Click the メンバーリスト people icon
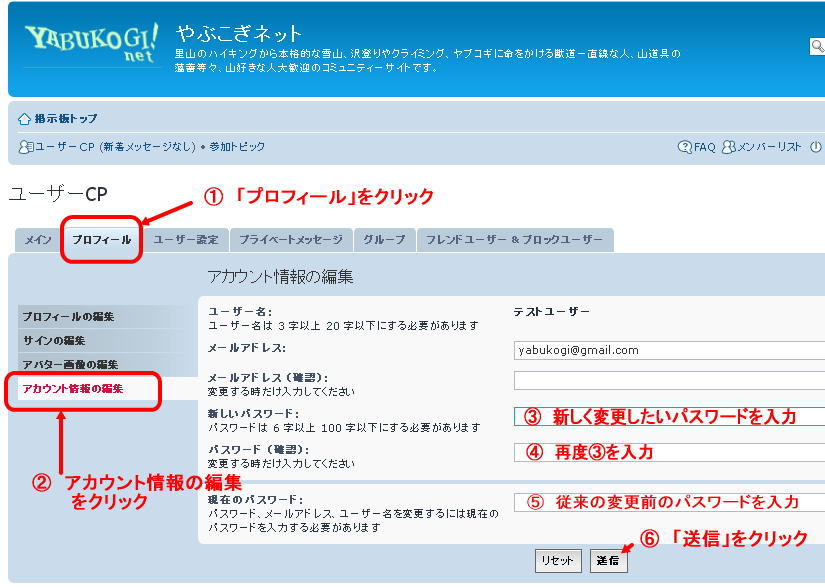Screen dimensions: 825x588 (729, 147)
